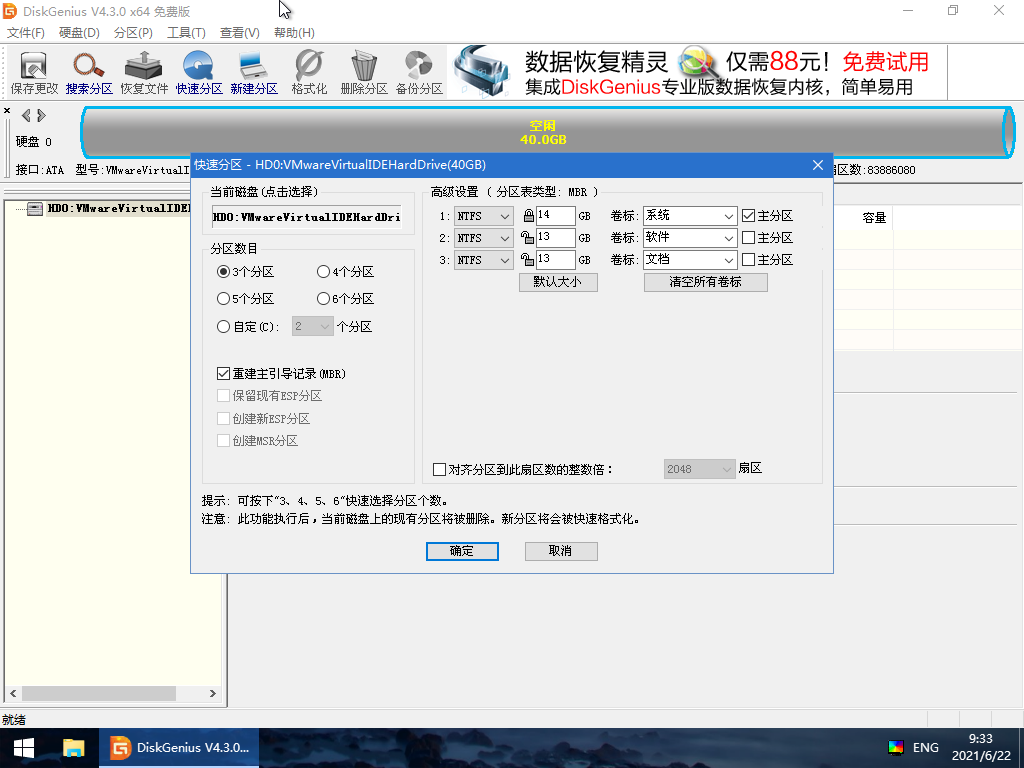Click the OK (确定) button

coord(462,551)
